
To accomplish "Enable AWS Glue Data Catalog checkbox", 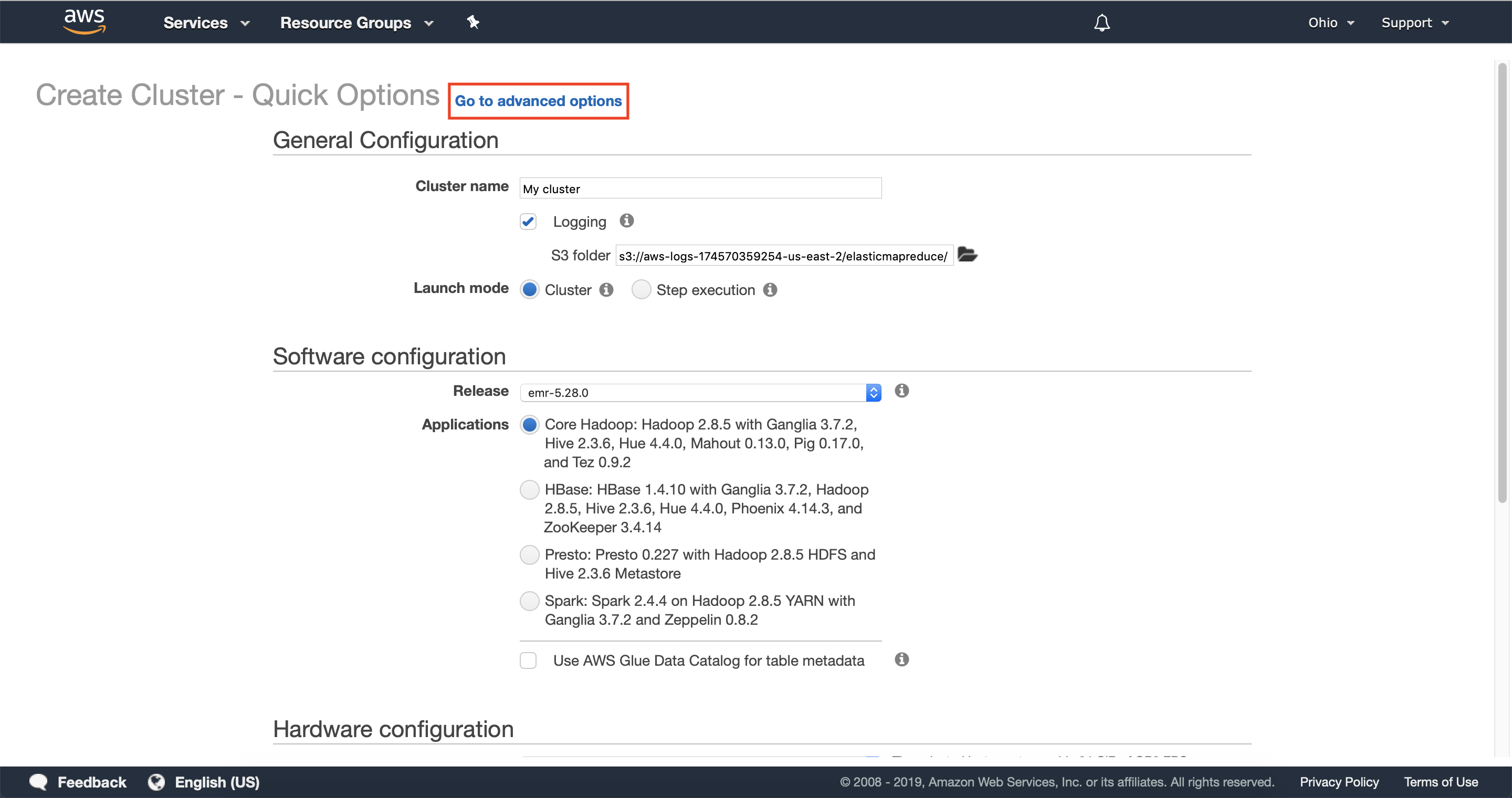I will (528, 660).
